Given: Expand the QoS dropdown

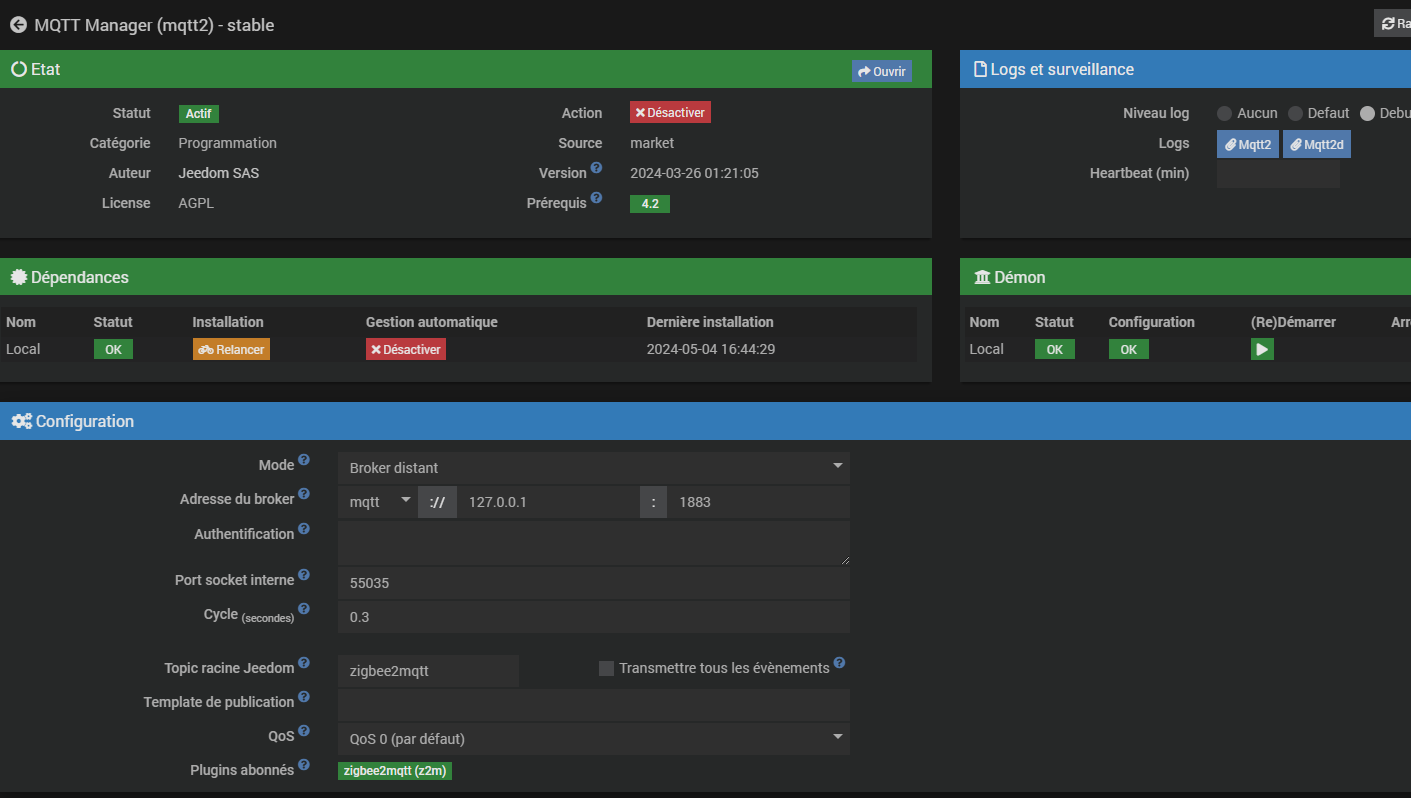Looking at the screenshot, I should pos(593,739).
